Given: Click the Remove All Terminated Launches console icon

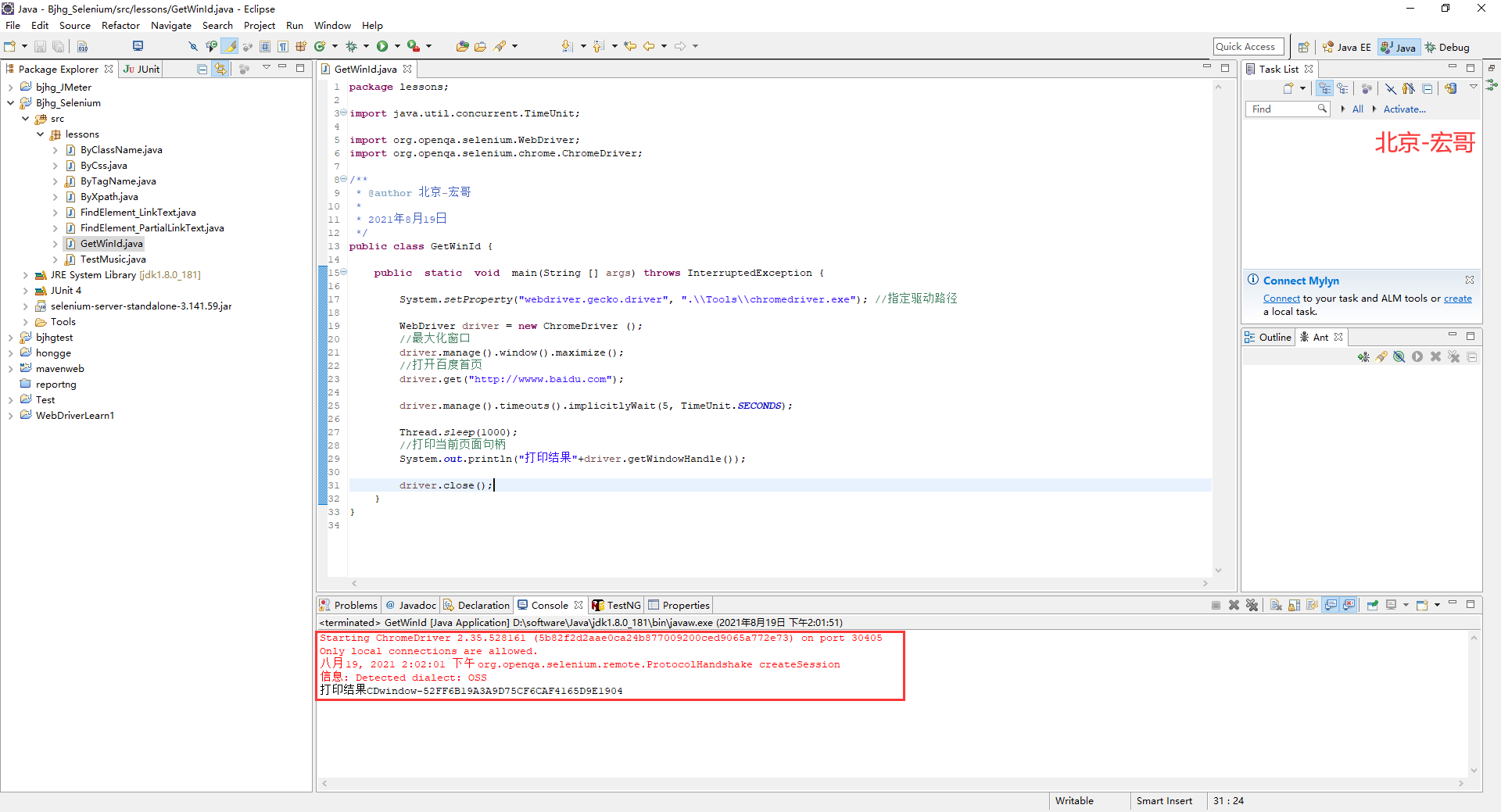Looking at the screenshot, I should click(x=1252, y=605).
